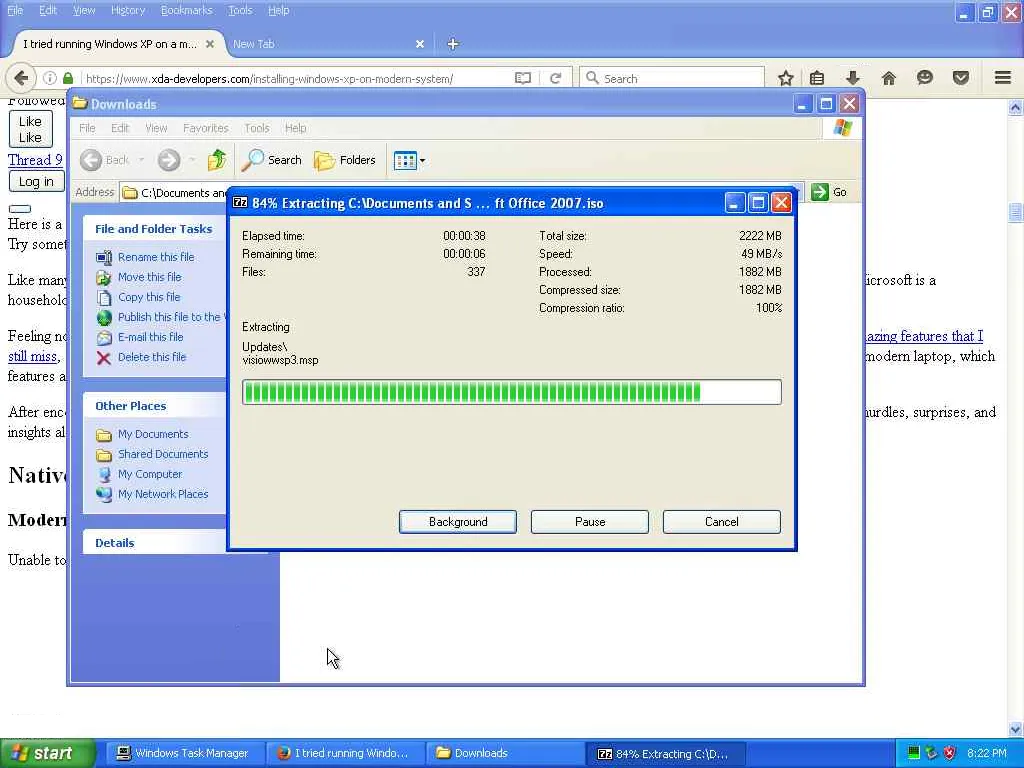This screenshot has width=1024, height=768.
Task: Click Rename this file task
Action: tap(156, 257)
